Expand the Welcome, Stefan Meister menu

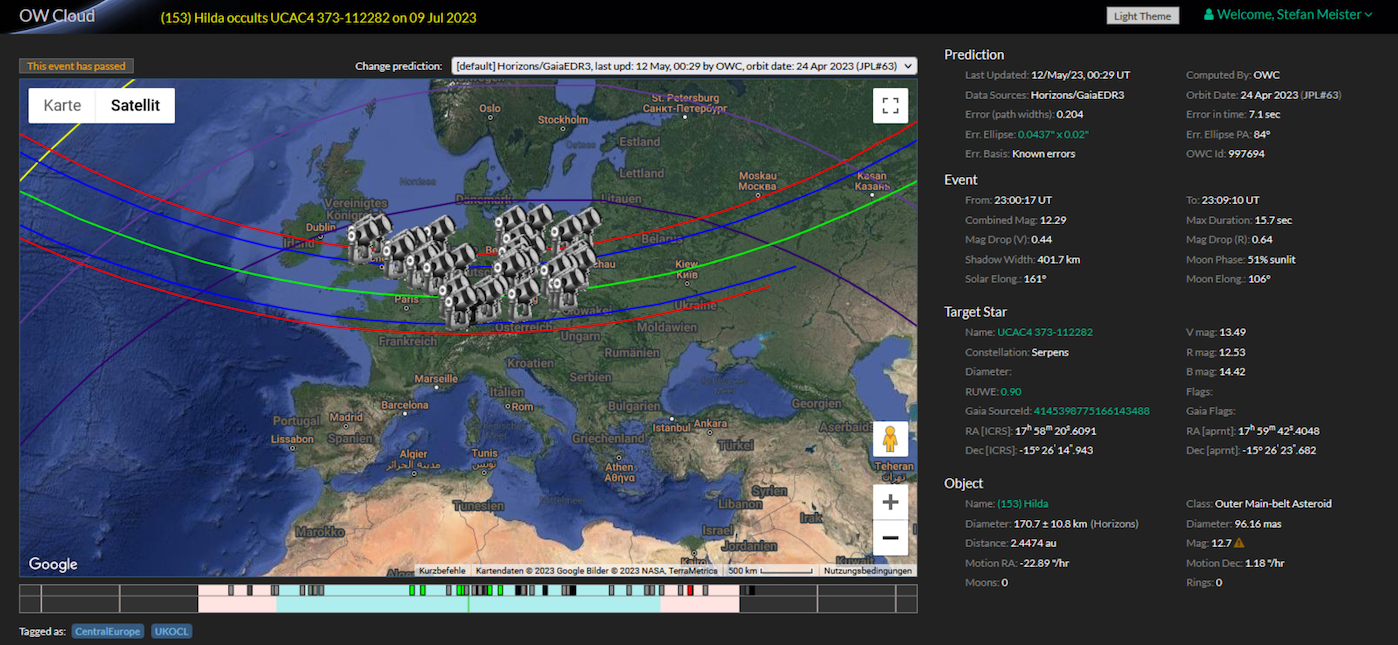point(1295,15)
